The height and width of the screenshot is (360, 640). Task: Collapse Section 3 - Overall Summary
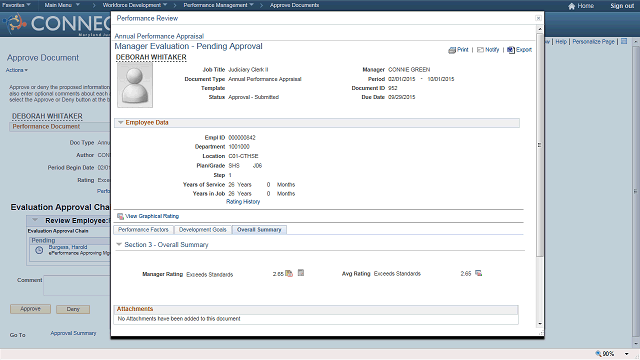[119, 244]
